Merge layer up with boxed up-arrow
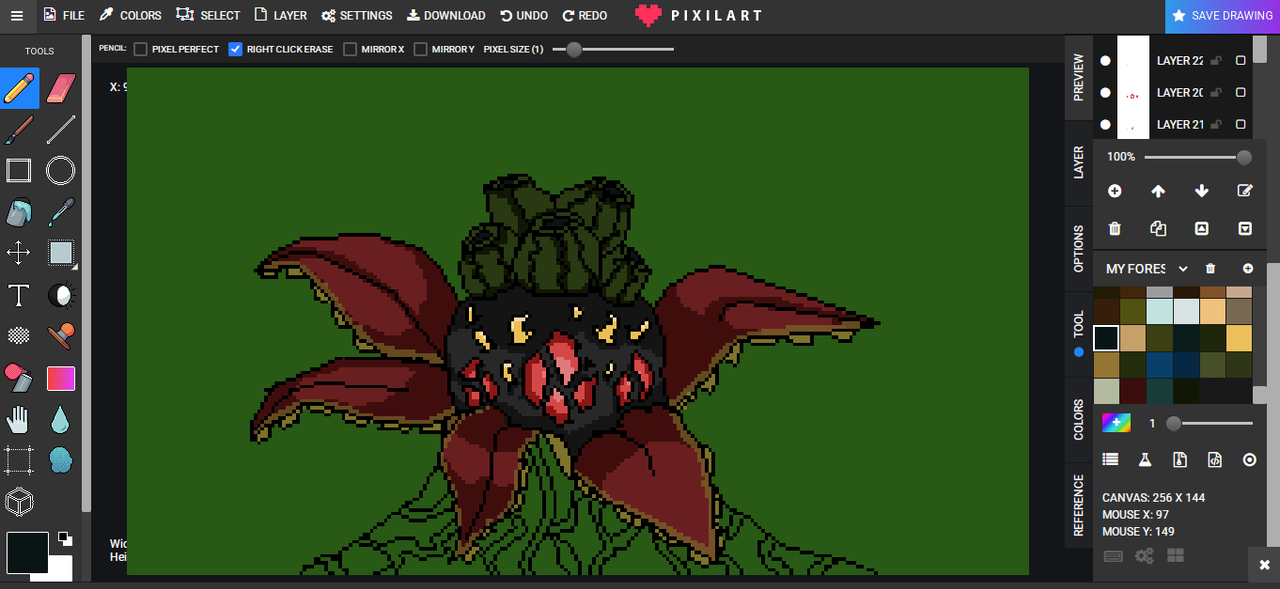1280x589 pixels. [1202, 229]
